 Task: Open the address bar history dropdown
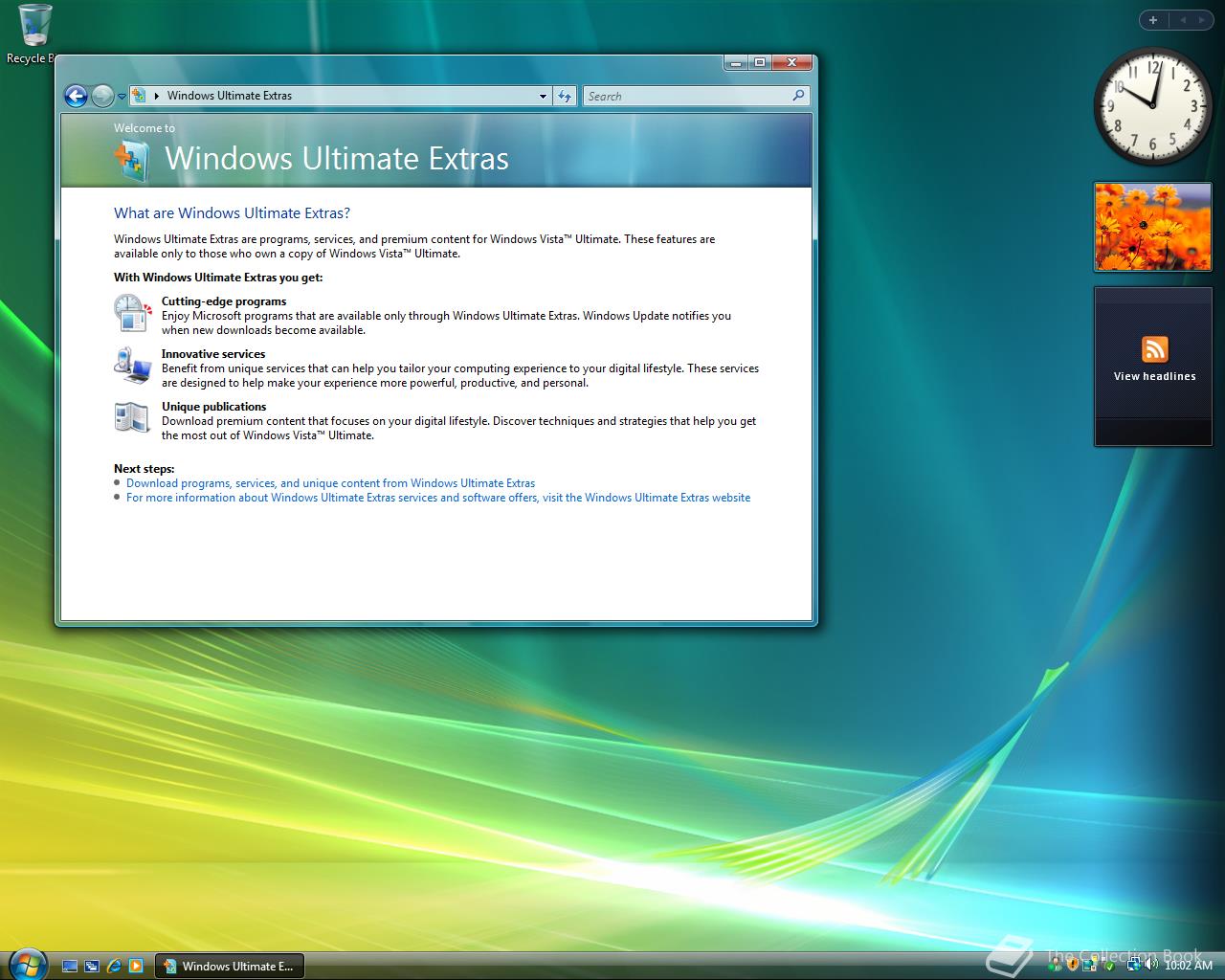[543, 96]
